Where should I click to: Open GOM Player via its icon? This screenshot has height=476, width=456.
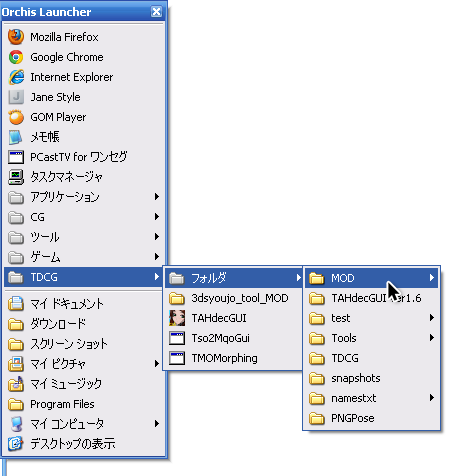[16, 117]
